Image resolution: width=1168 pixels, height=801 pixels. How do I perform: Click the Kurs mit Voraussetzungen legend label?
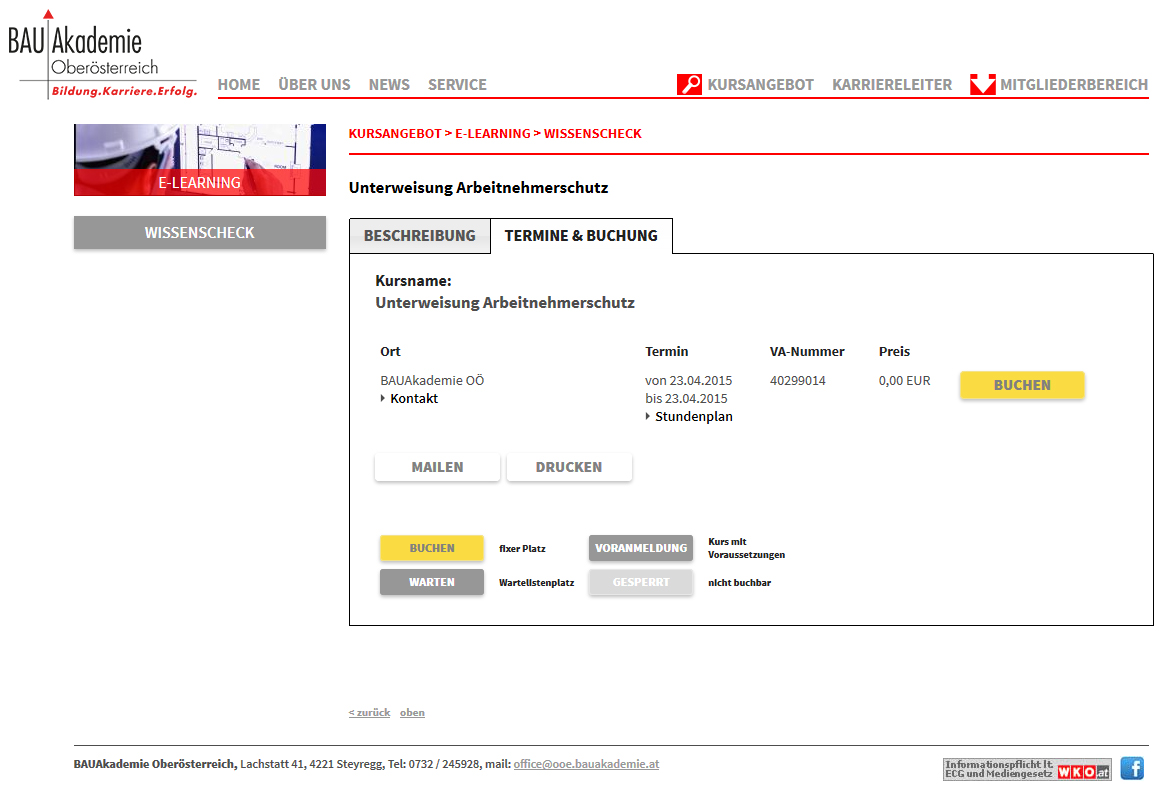pyautogui.click(x=746, y=548)
